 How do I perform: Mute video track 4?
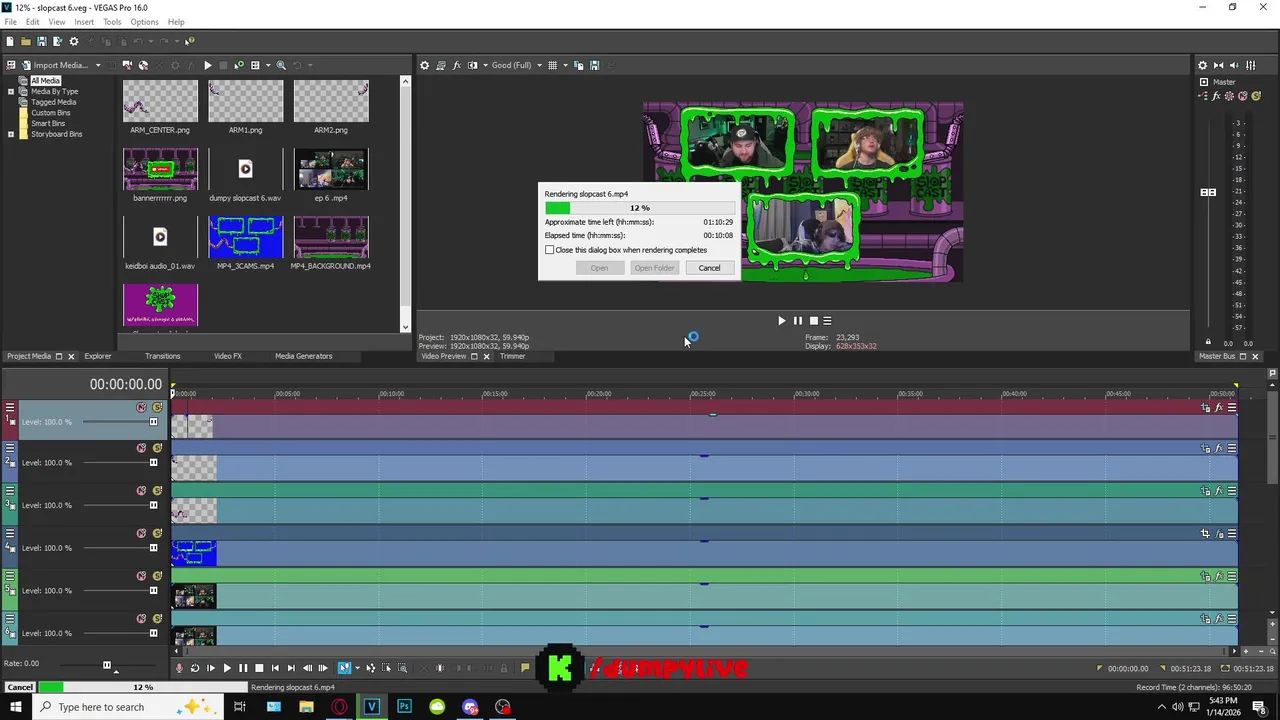click(141, 533)
